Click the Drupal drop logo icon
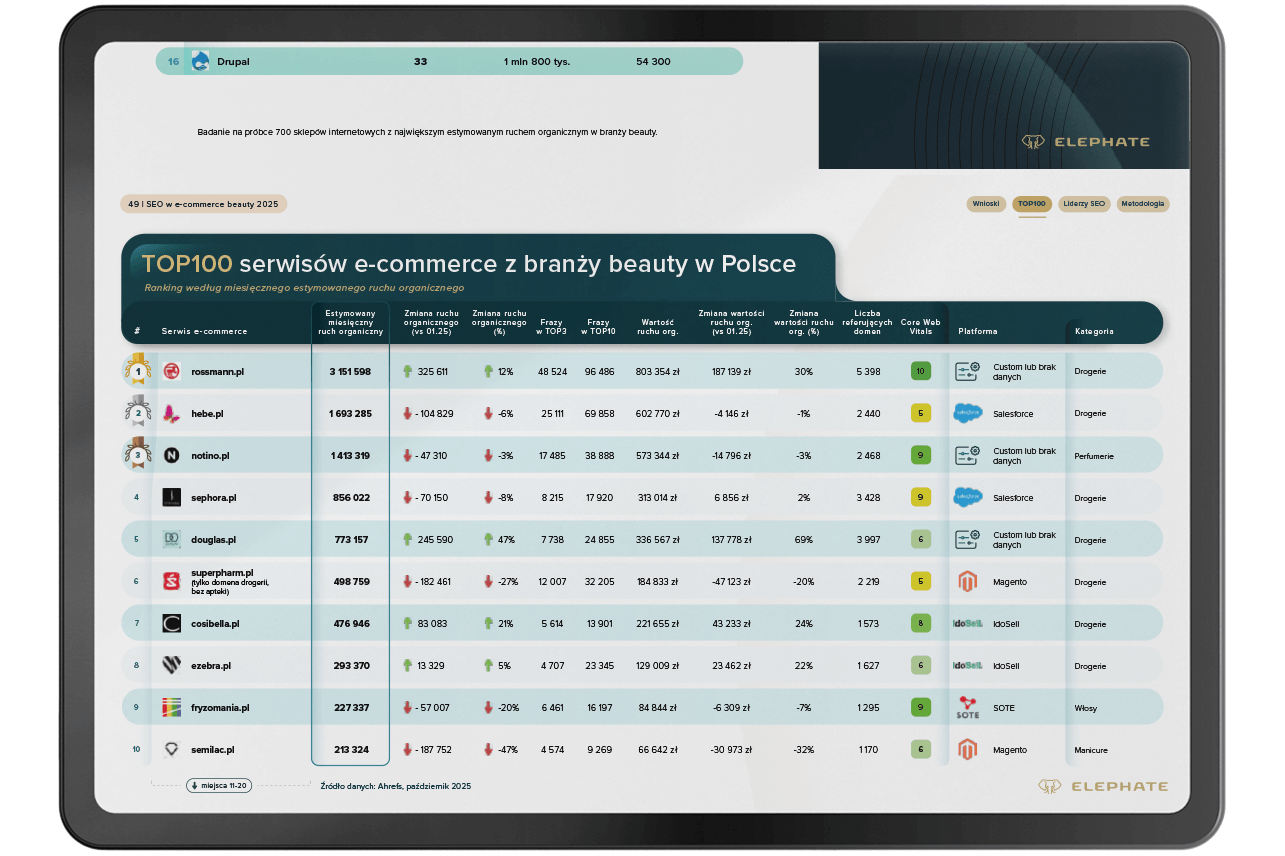 tap(200, 61)
